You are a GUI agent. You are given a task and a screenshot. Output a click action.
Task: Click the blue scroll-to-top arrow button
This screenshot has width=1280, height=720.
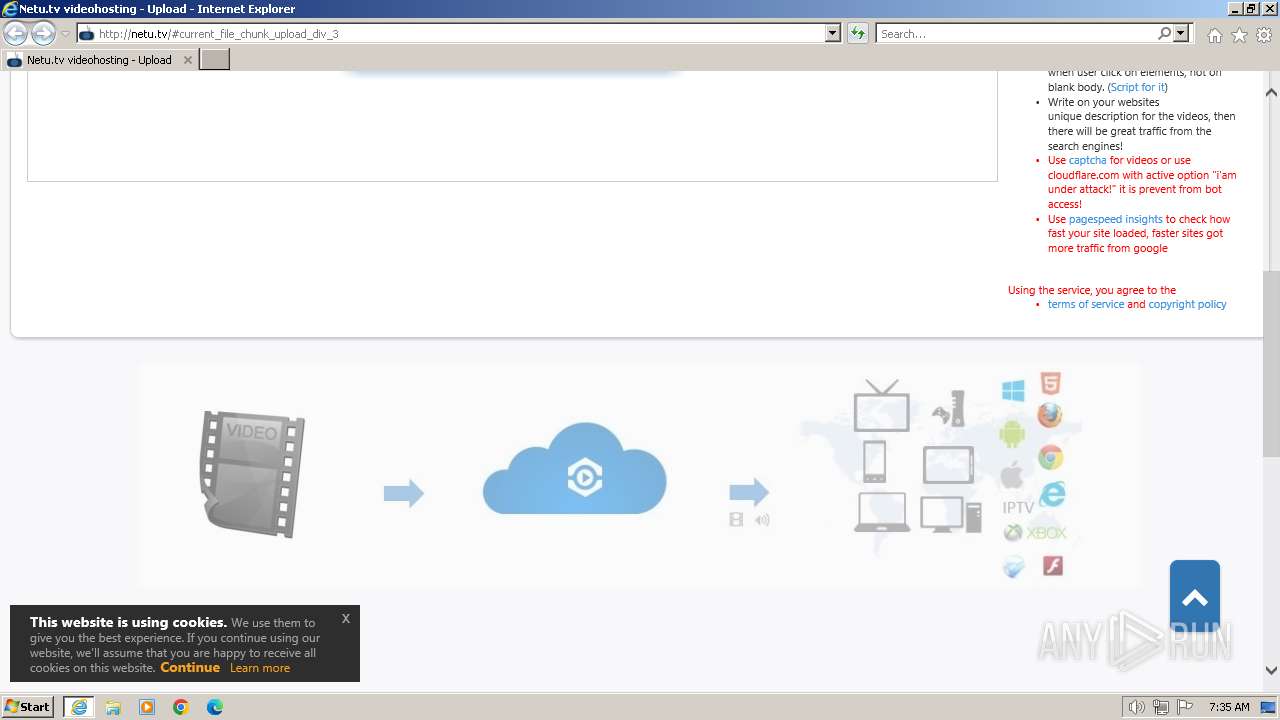point(1195,595)
